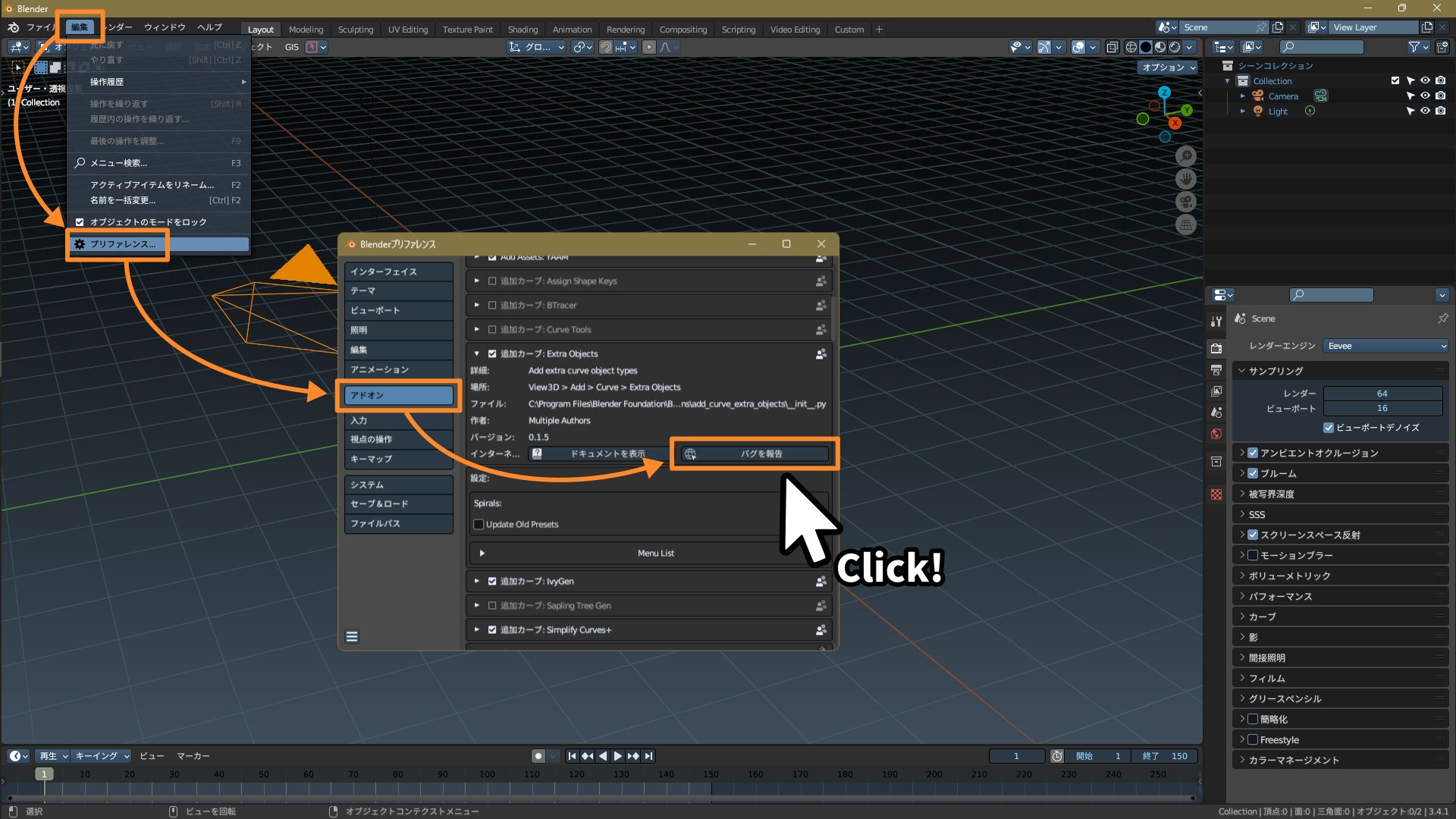
Task: Open the World properties globe tab icon
Action: tap(1216, 434)
